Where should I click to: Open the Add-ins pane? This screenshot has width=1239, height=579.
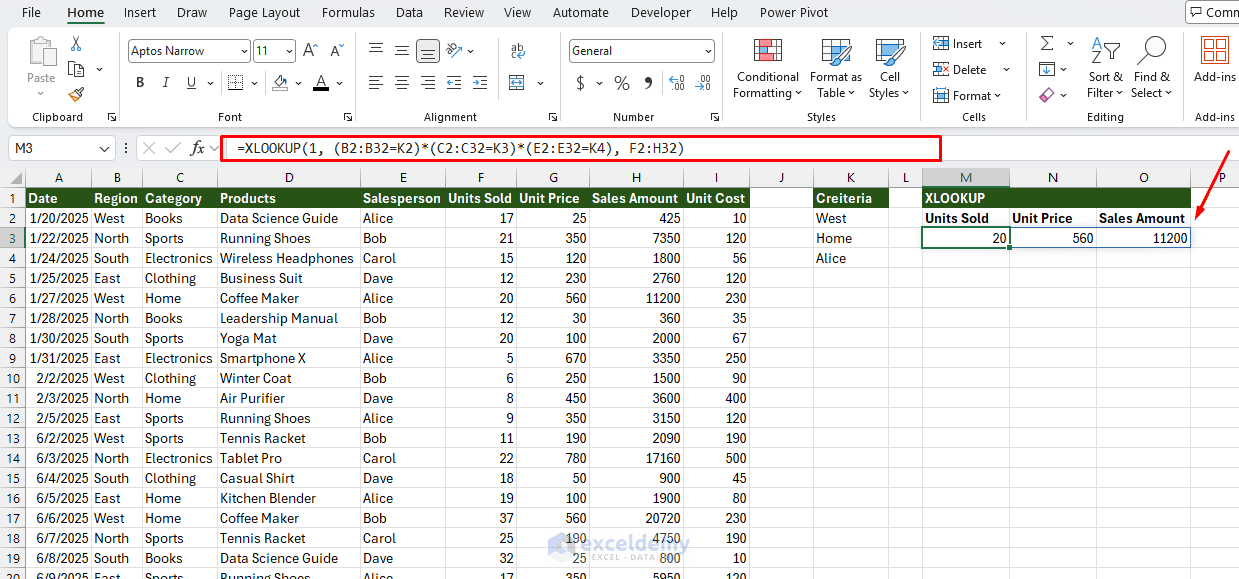1214,60
